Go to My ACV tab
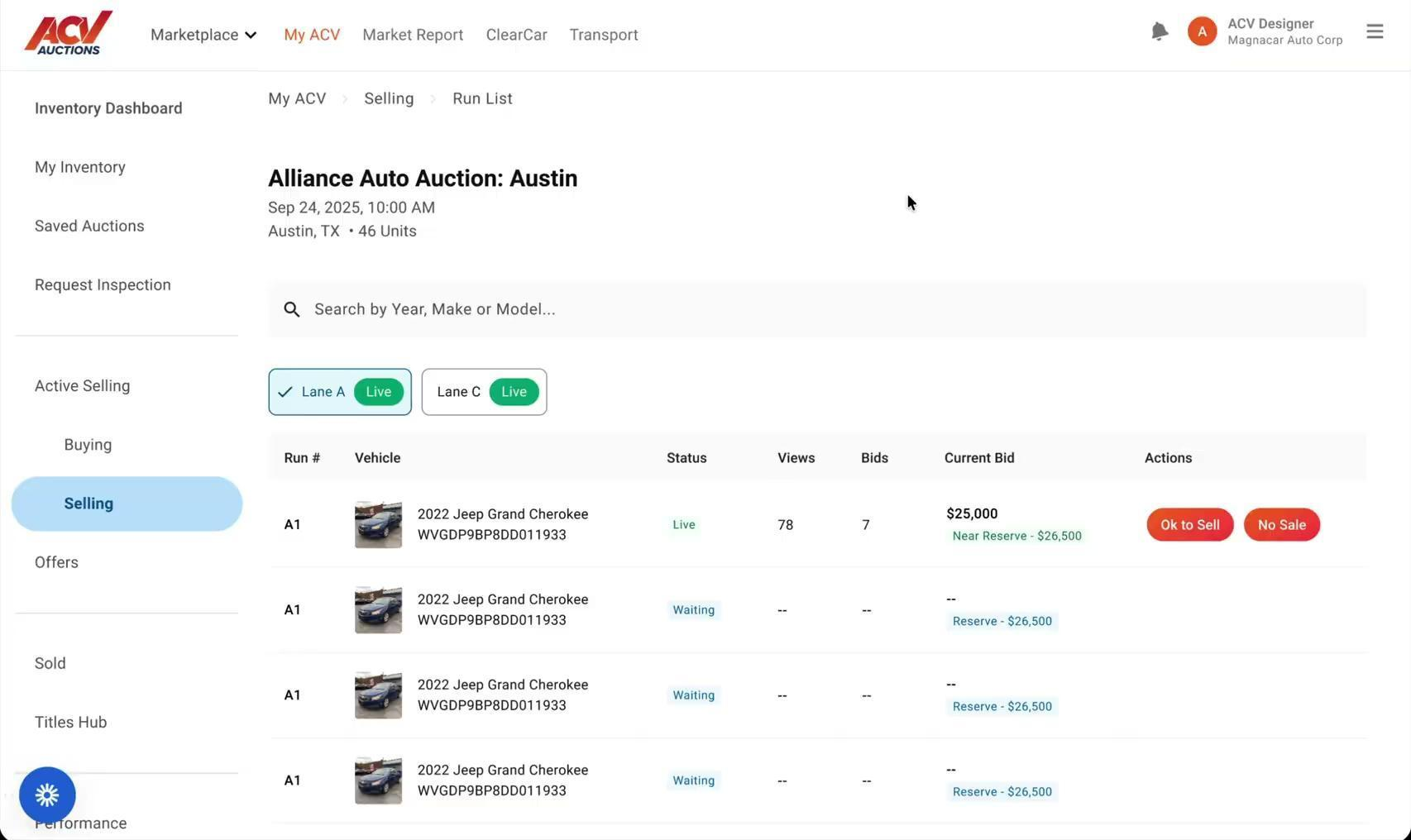Screen dimensions: 1411x840 [x=312, y=35]
